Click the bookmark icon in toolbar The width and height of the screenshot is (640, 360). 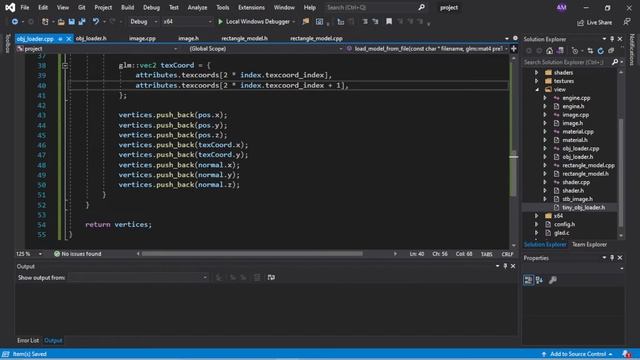coord(389,22)
